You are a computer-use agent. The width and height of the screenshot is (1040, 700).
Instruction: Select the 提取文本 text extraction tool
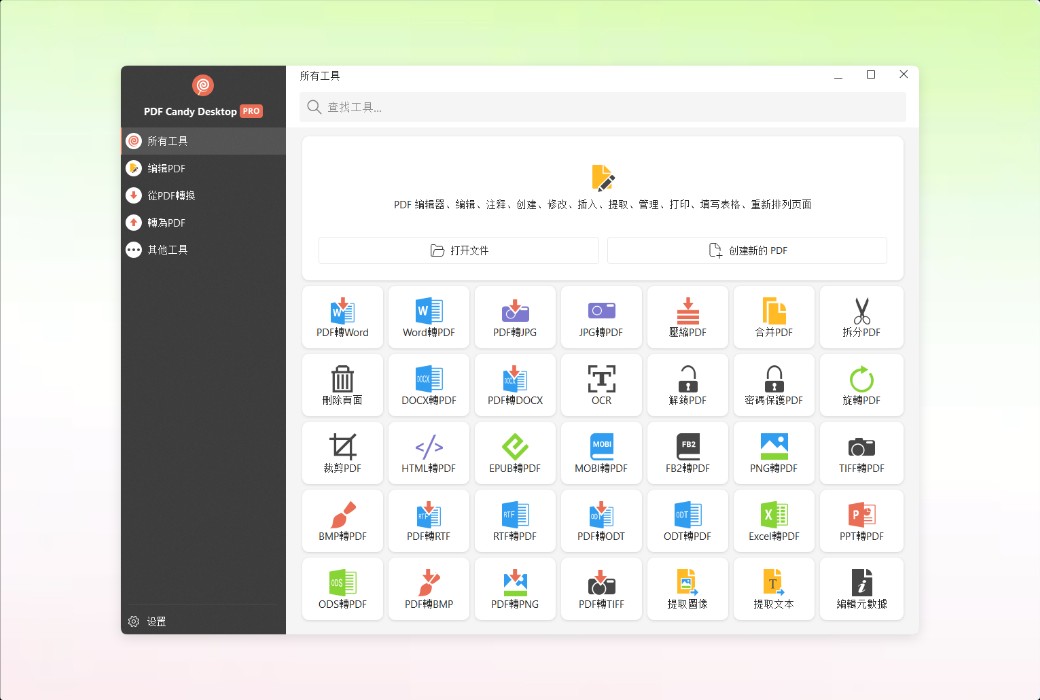(774, 589)
